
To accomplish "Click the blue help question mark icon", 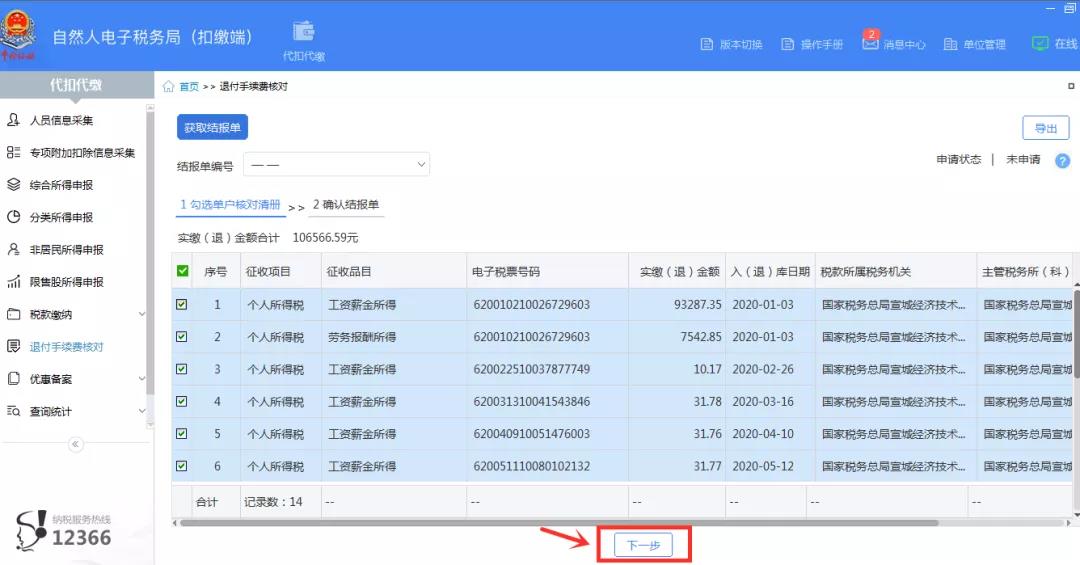I will pos(1063,161).
